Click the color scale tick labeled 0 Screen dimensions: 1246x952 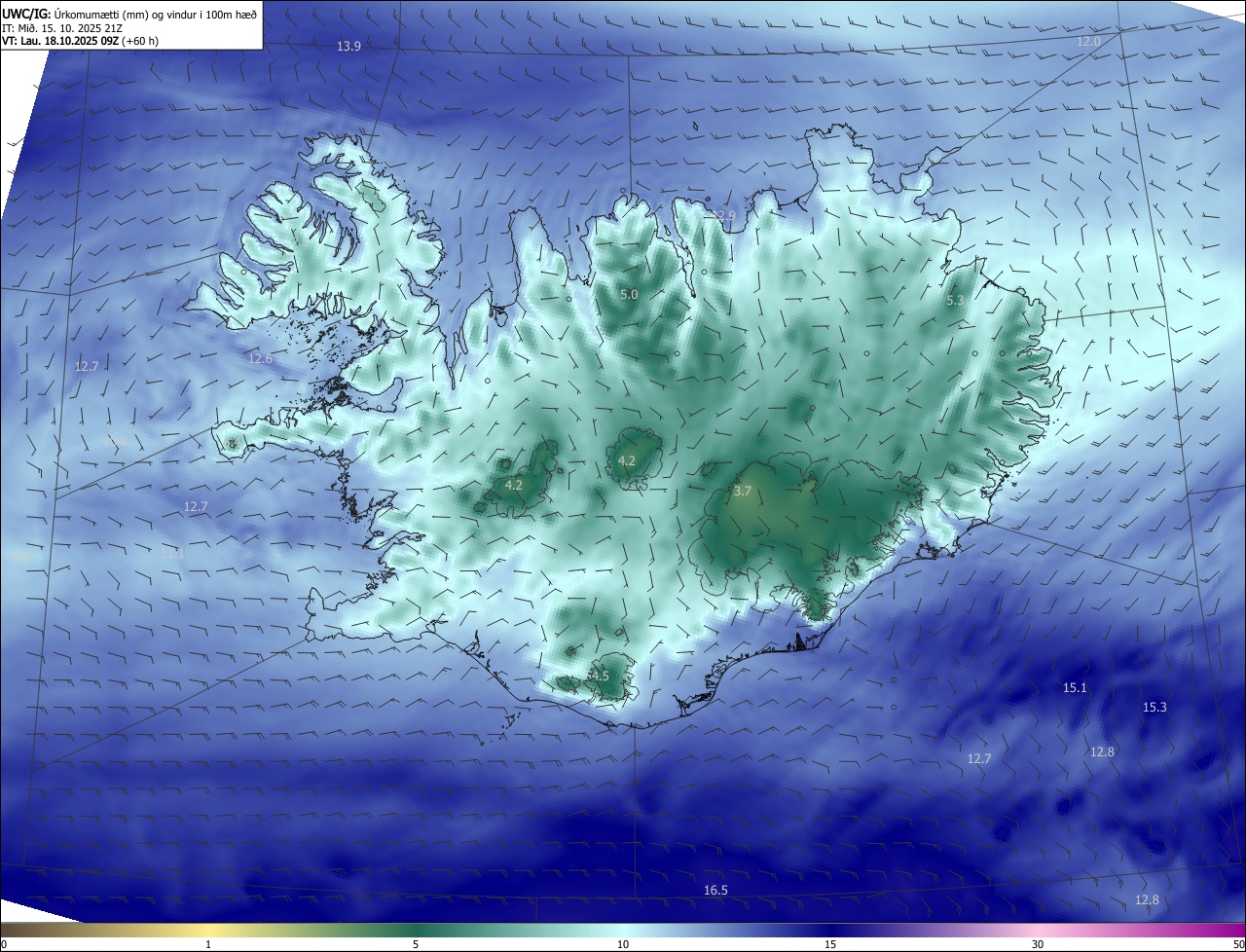tap(3, 944)
